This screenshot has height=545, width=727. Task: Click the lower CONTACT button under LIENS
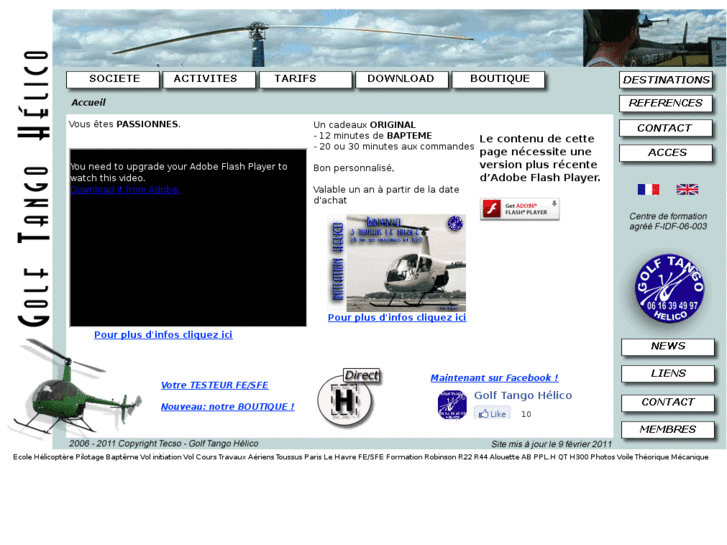coord(668,403)
